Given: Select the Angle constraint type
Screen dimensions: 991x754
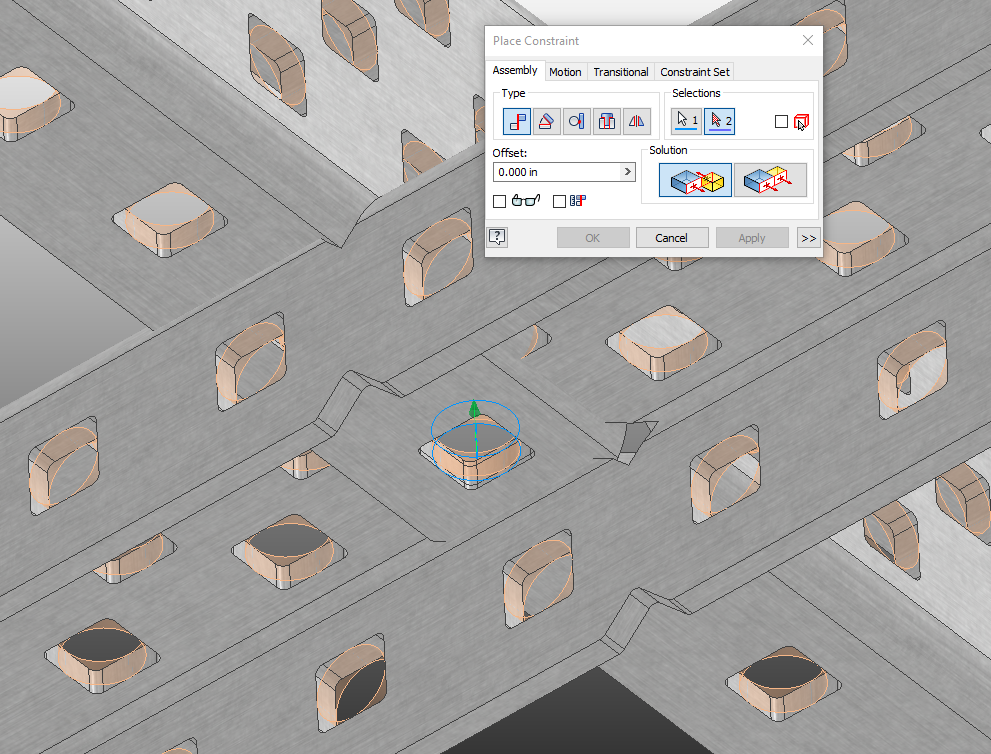Looking at the screenshot, I should (547, 121).
